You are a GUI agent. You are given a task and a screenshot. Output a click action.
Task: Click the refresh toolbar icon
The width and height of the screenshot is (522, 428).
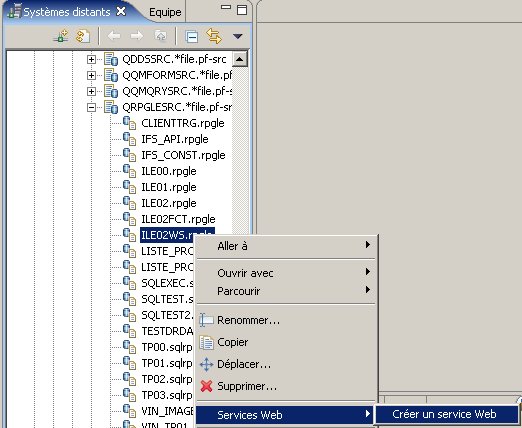tap(83, 36)
